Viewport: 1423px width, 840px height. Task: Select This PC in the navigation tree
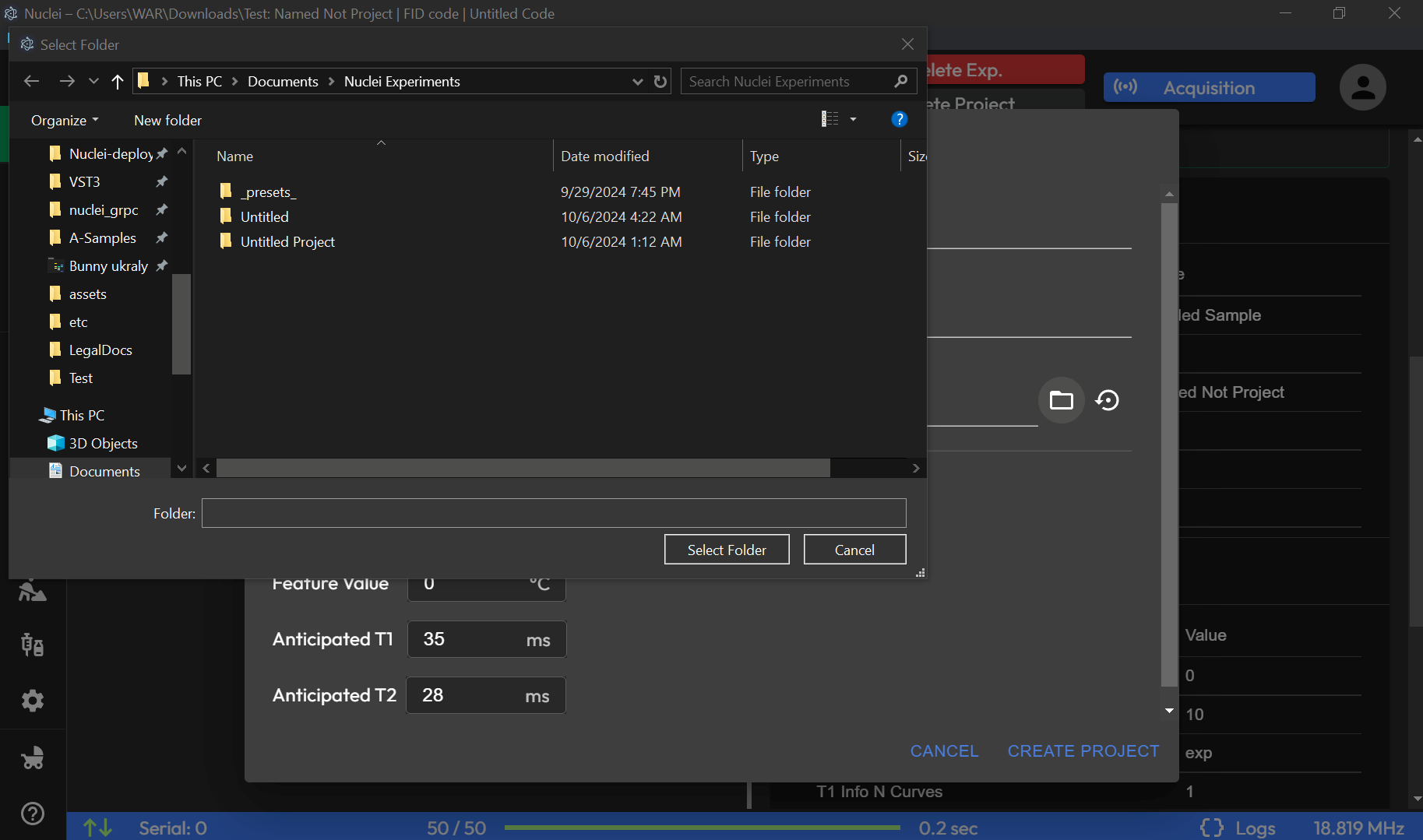pos(82,415)
